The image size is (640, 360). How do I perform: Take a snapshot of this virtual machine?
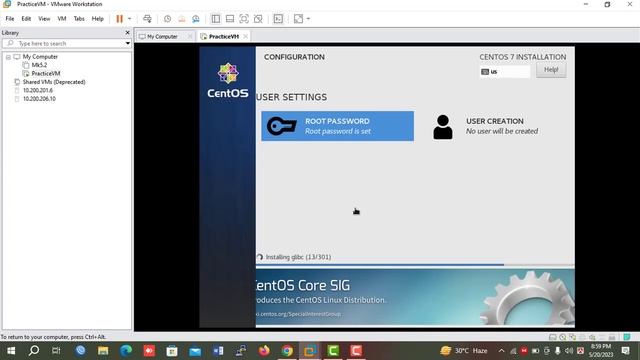(x=167, y=19)
